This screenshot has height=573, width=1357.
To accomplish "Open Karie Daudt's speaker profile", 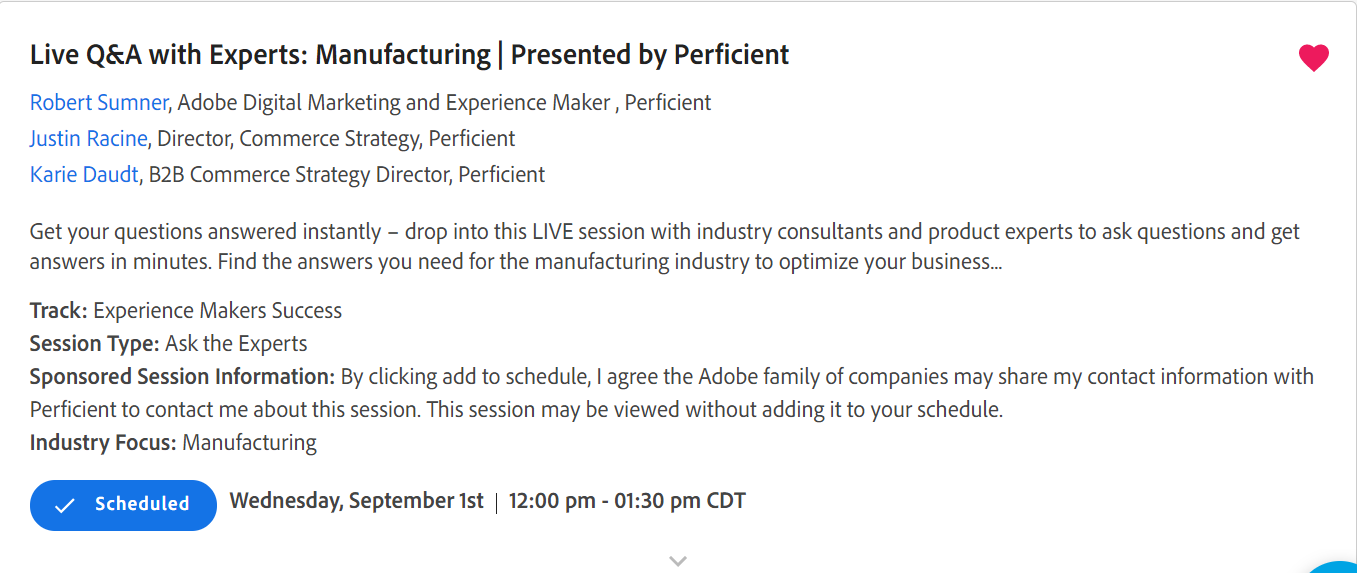I will click(x=84, y=174).
